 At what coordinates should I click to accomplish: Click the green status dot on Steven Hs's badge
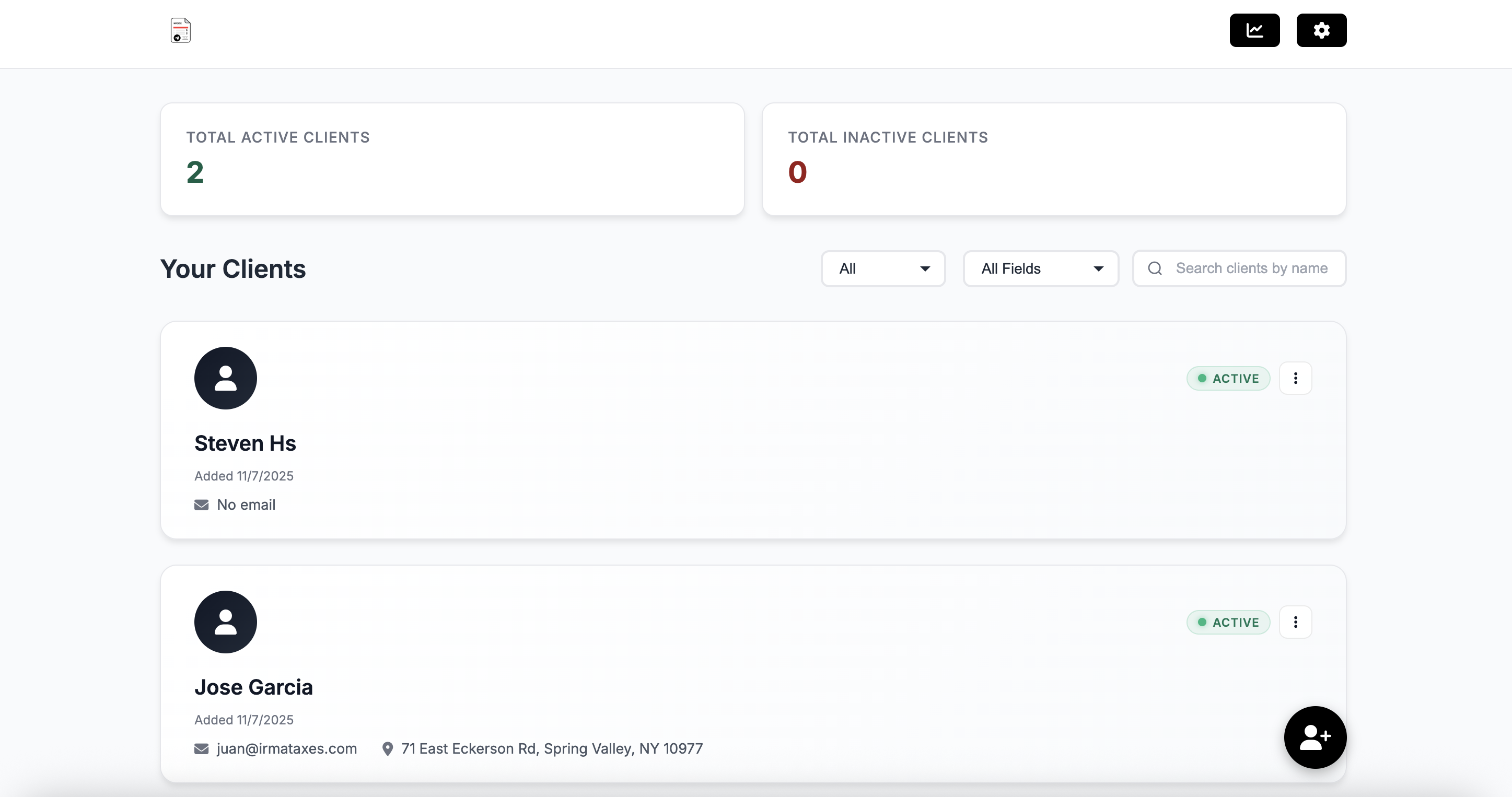coord(1202,378)
